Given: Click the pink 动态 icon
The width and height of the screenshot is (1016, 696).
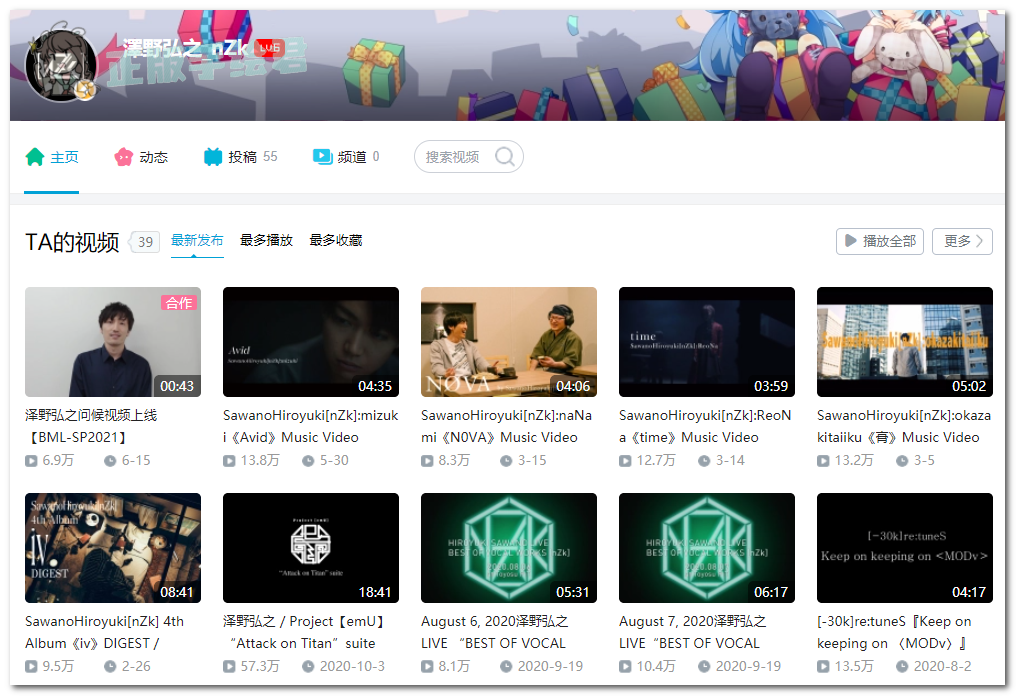Looking at the screenshot, I should 124,157.
